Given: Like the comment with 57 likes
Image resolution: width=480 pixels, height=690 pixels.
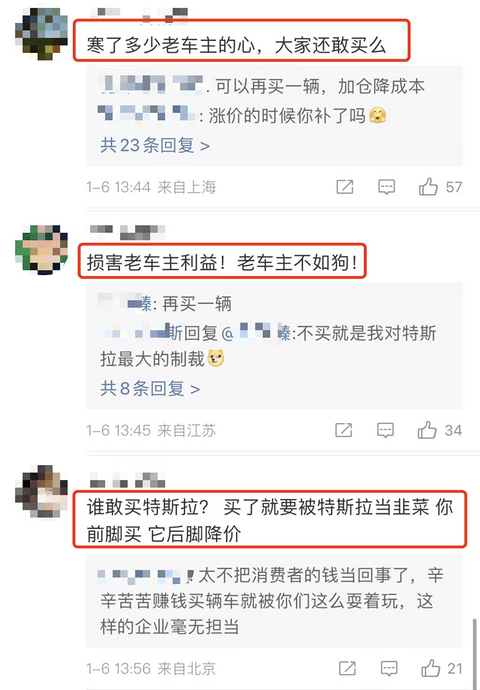Looking at the screenshot, I should [x=428, y=187].
